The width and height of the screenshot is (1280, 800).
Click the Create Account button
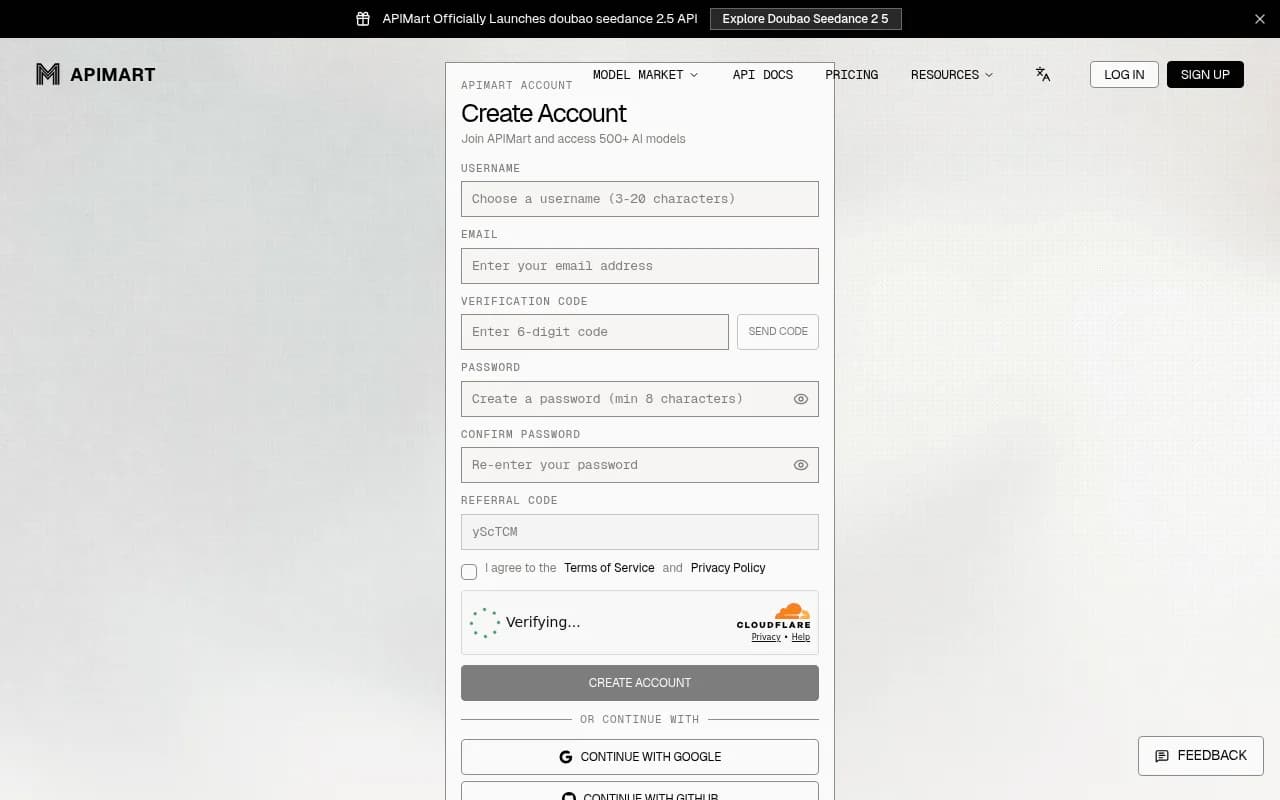pyautogui.click(x=640, y=683)
